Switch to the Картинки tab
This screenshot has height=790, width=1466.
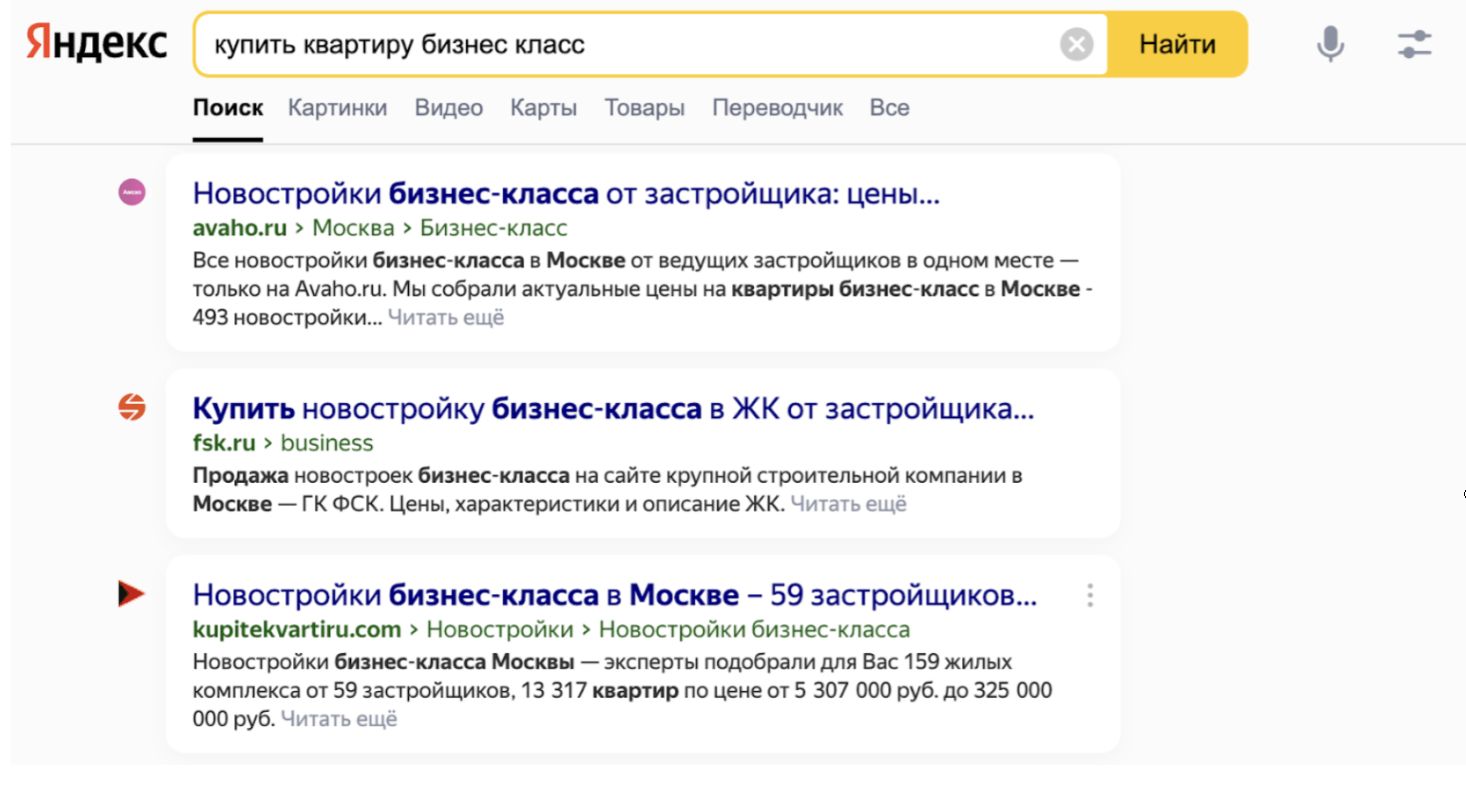(x=337, y=108)
